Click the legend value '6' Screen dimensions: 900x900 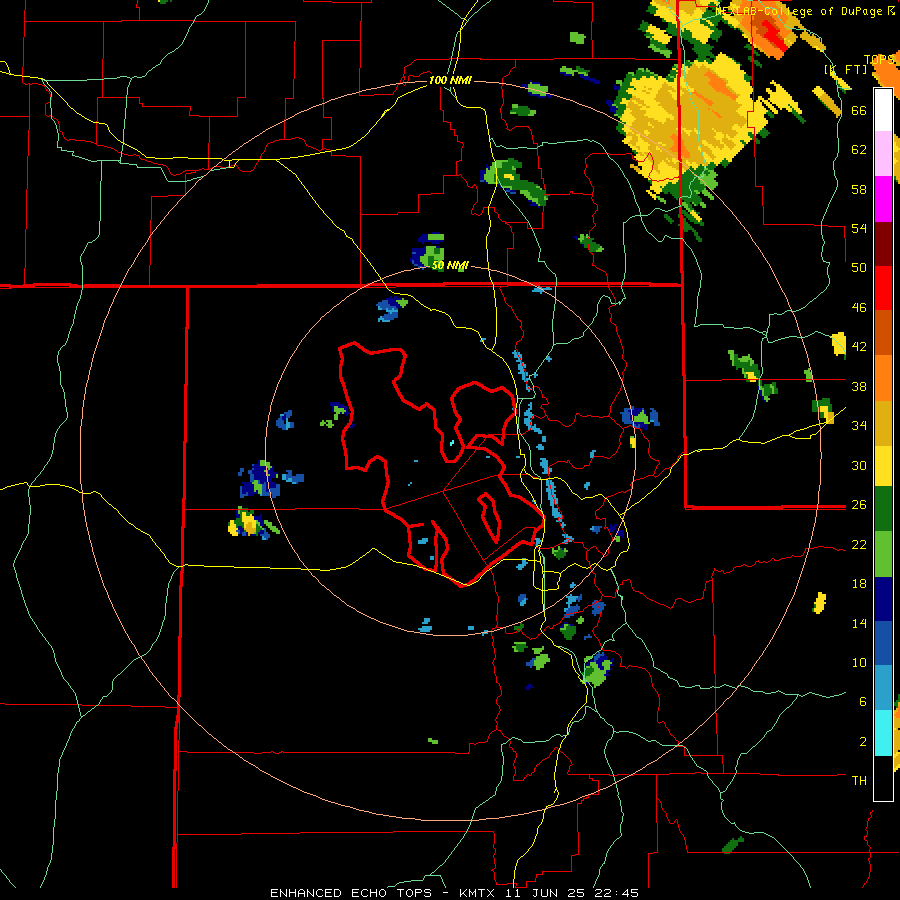tap(863, 701)
